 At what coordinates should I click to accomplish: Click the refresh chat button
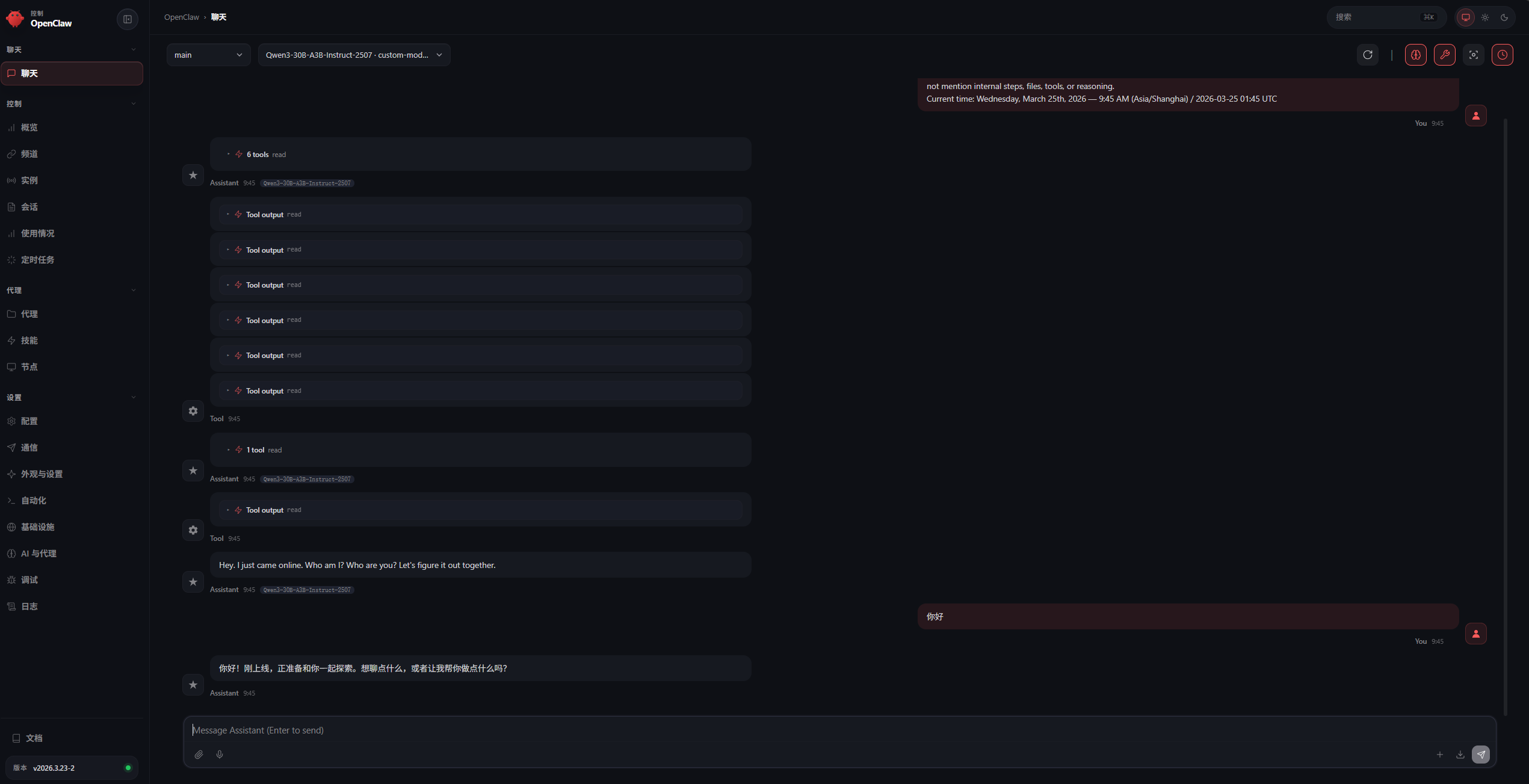(x=1367, y=55)
